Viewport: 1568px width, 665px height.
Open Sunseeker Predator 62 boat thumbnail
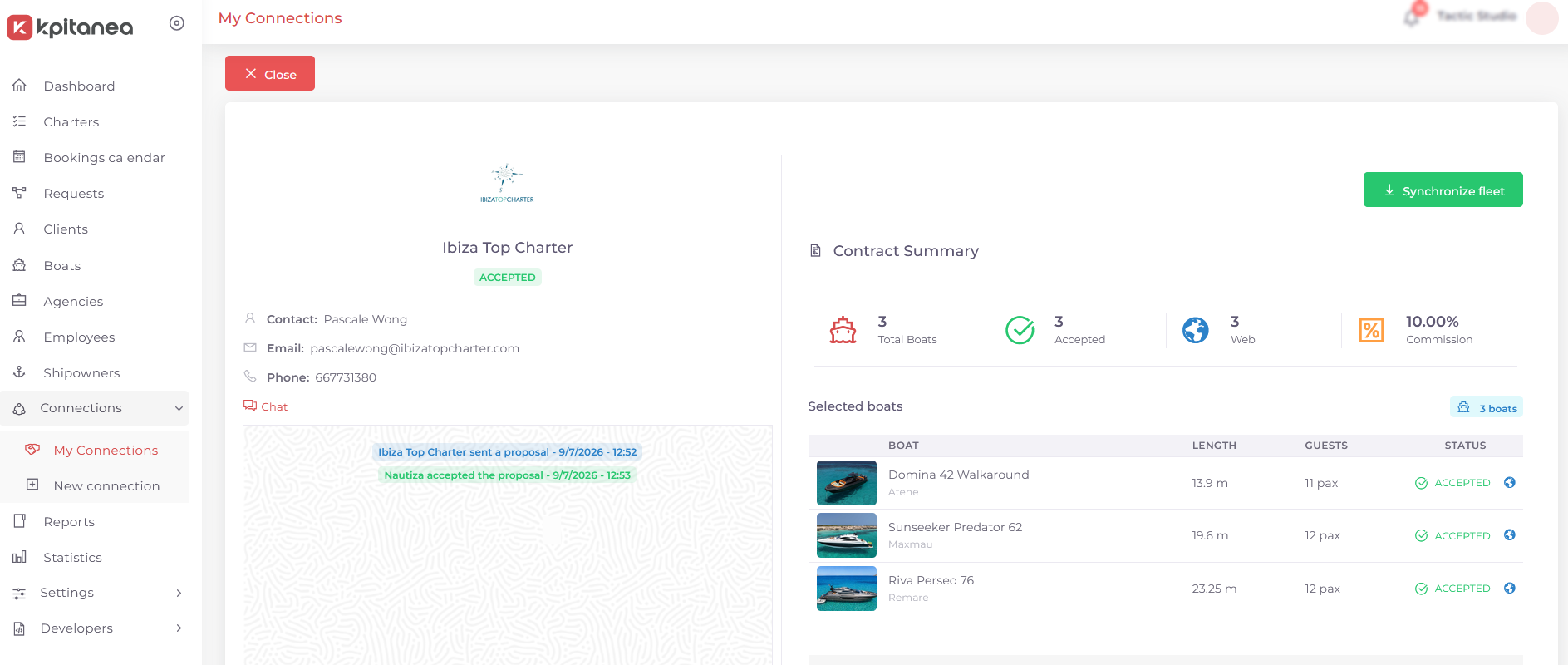coord(847,535)
